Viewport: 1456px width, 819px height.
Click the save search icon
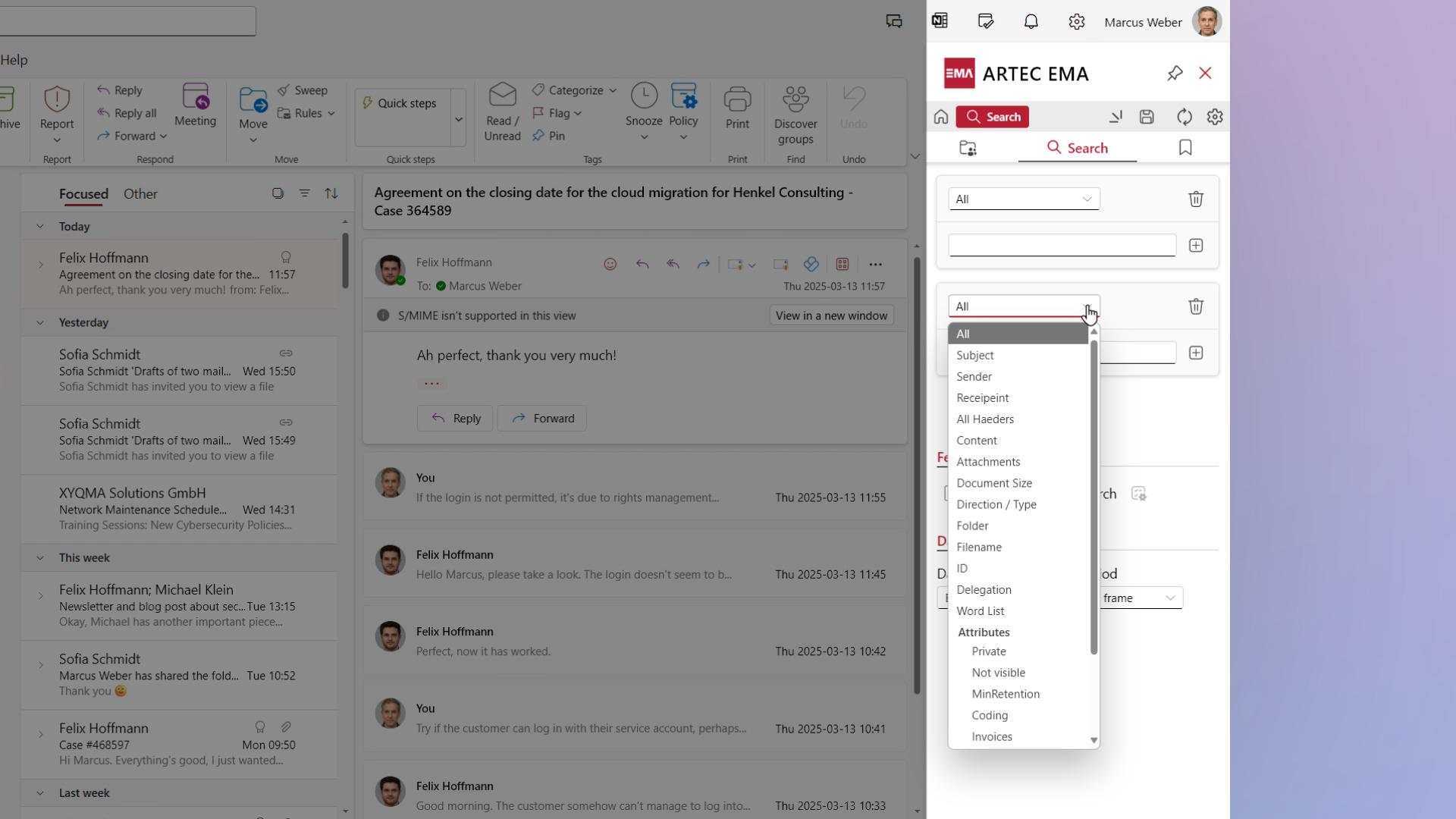1147,117
